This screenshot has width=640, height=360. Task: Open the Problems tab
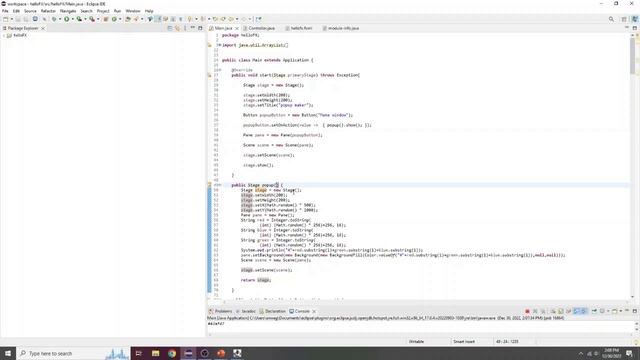point(220,311)
